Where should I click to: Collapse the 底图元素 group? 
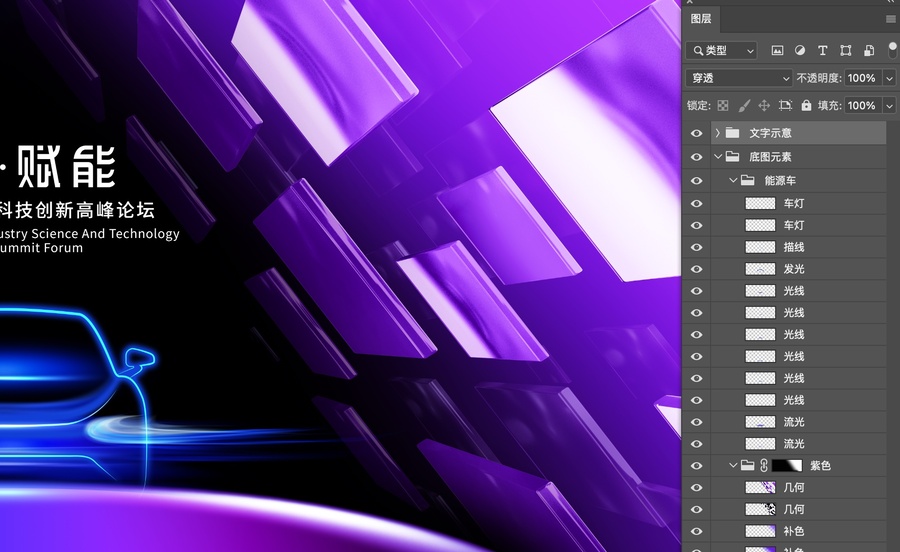pos(717,156)
